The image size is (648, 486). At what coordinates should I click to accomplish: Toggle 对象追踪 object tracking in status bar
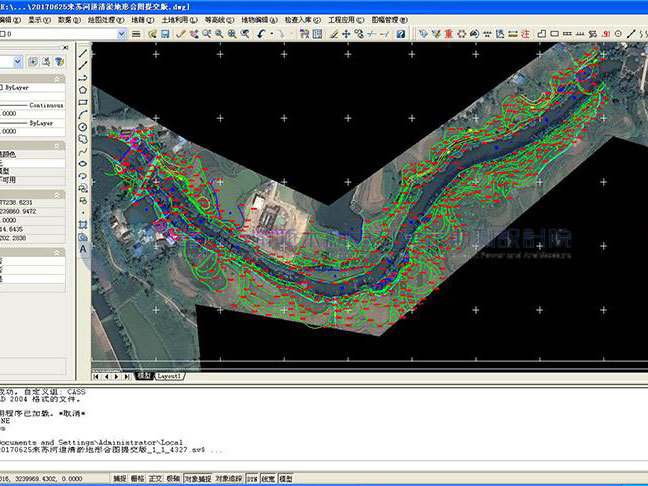(x=229, y=478)
